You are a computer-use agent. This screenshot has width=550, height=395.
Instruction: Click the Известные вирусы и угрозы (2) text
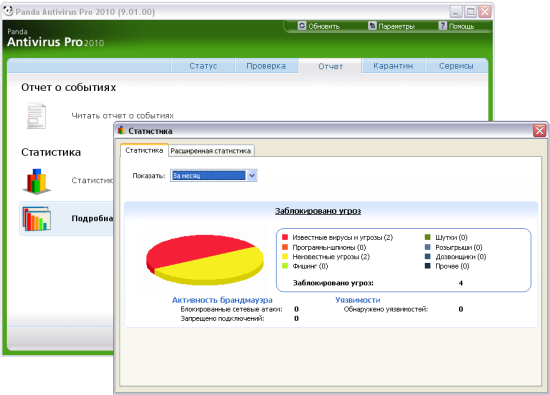point(342,237)
